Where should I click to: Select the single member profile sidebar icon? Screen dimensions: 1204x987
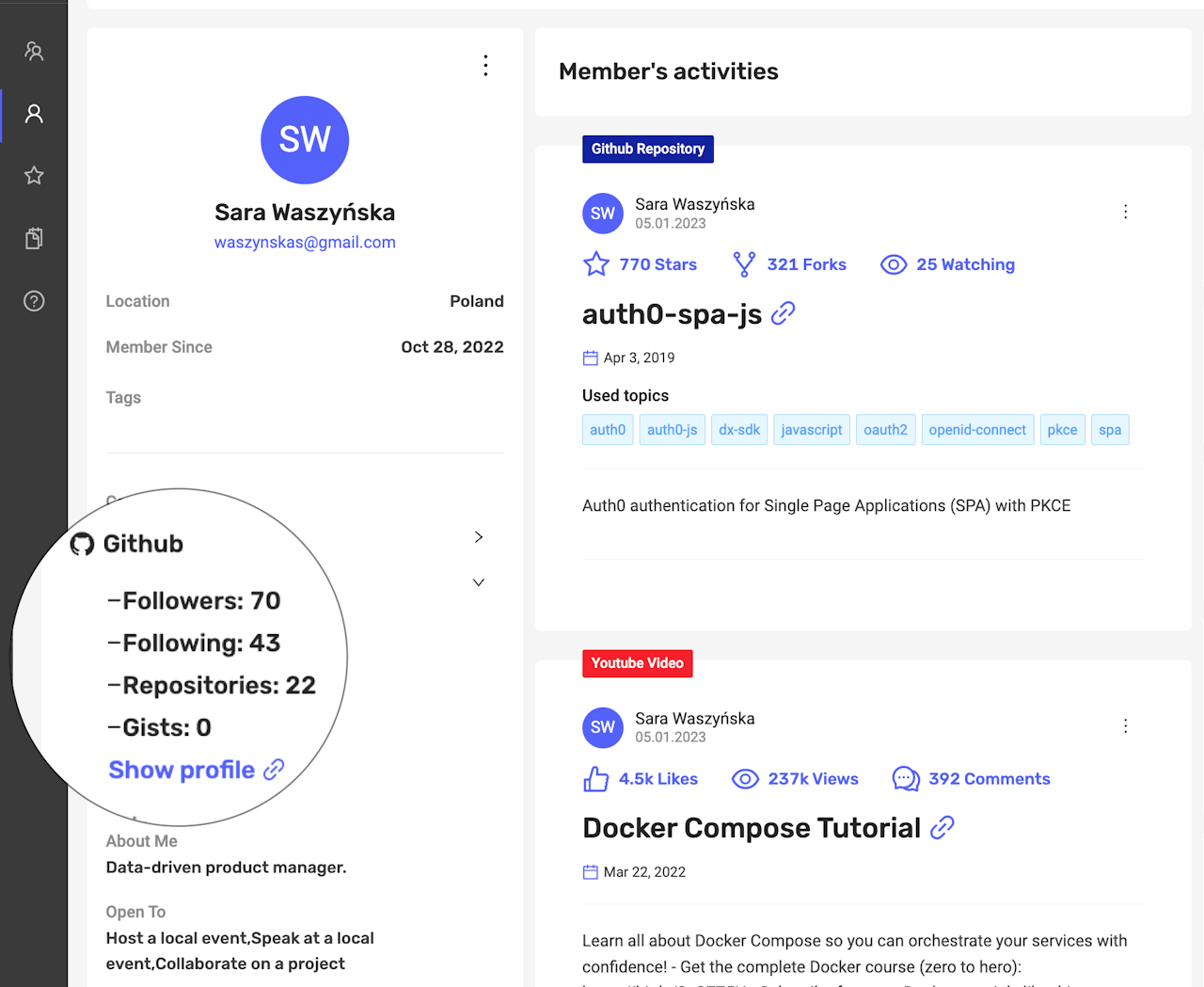pos(34,114)
